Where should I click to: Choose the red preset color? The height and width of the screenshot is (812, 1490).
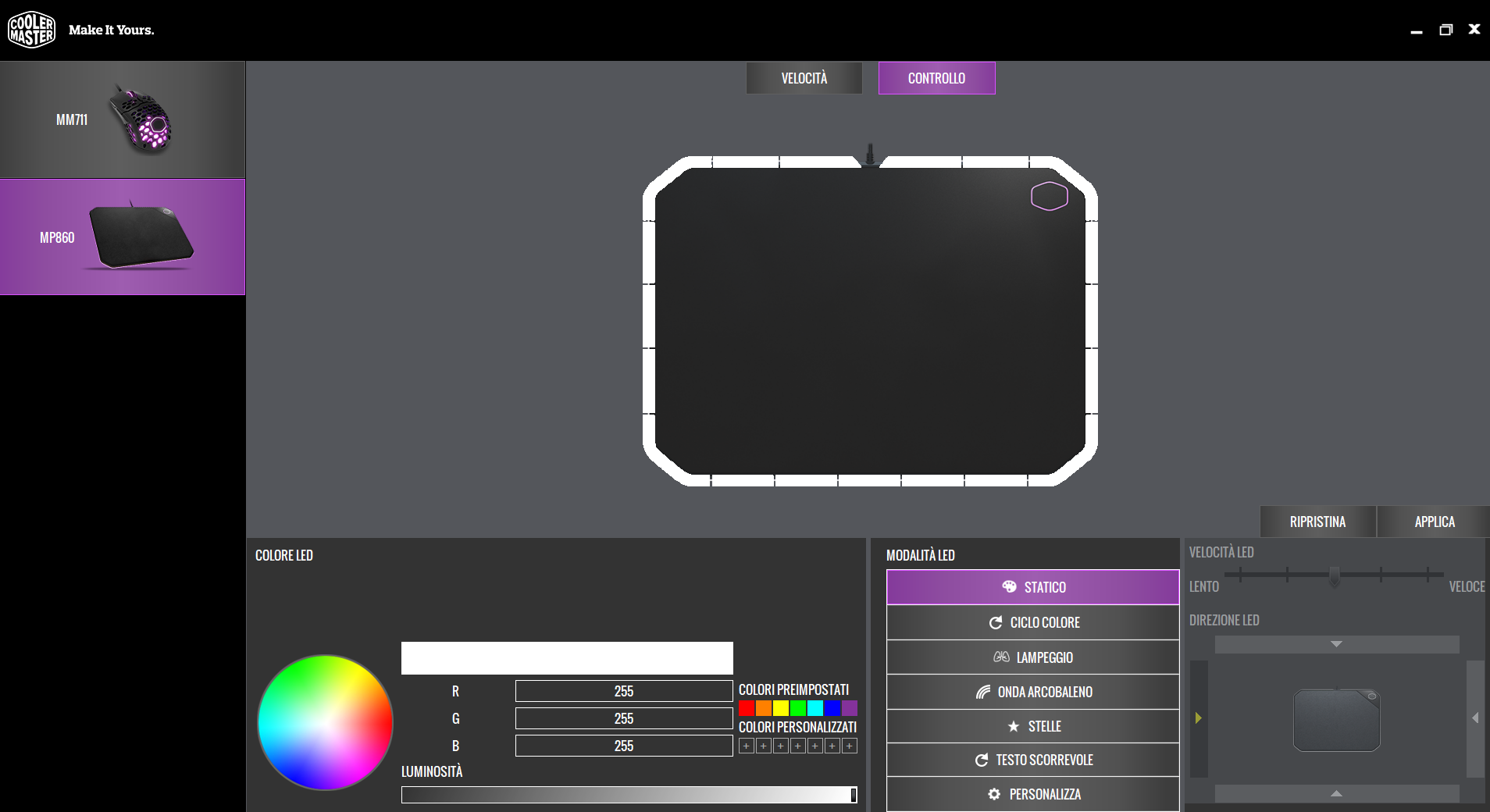tap(747, 708)
